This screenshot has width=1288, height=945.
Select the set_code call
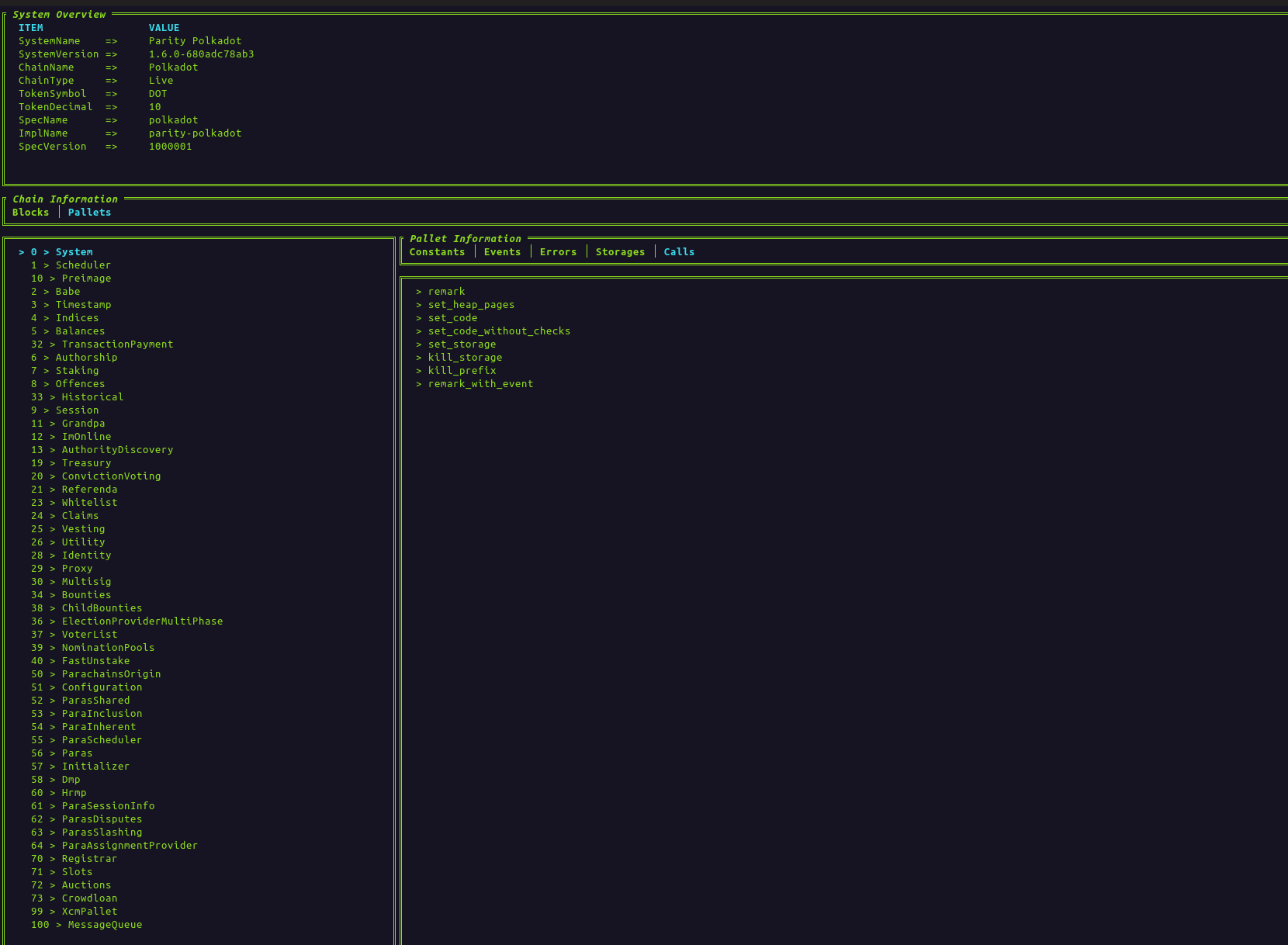pyautogui.click(x=446, y=318)
